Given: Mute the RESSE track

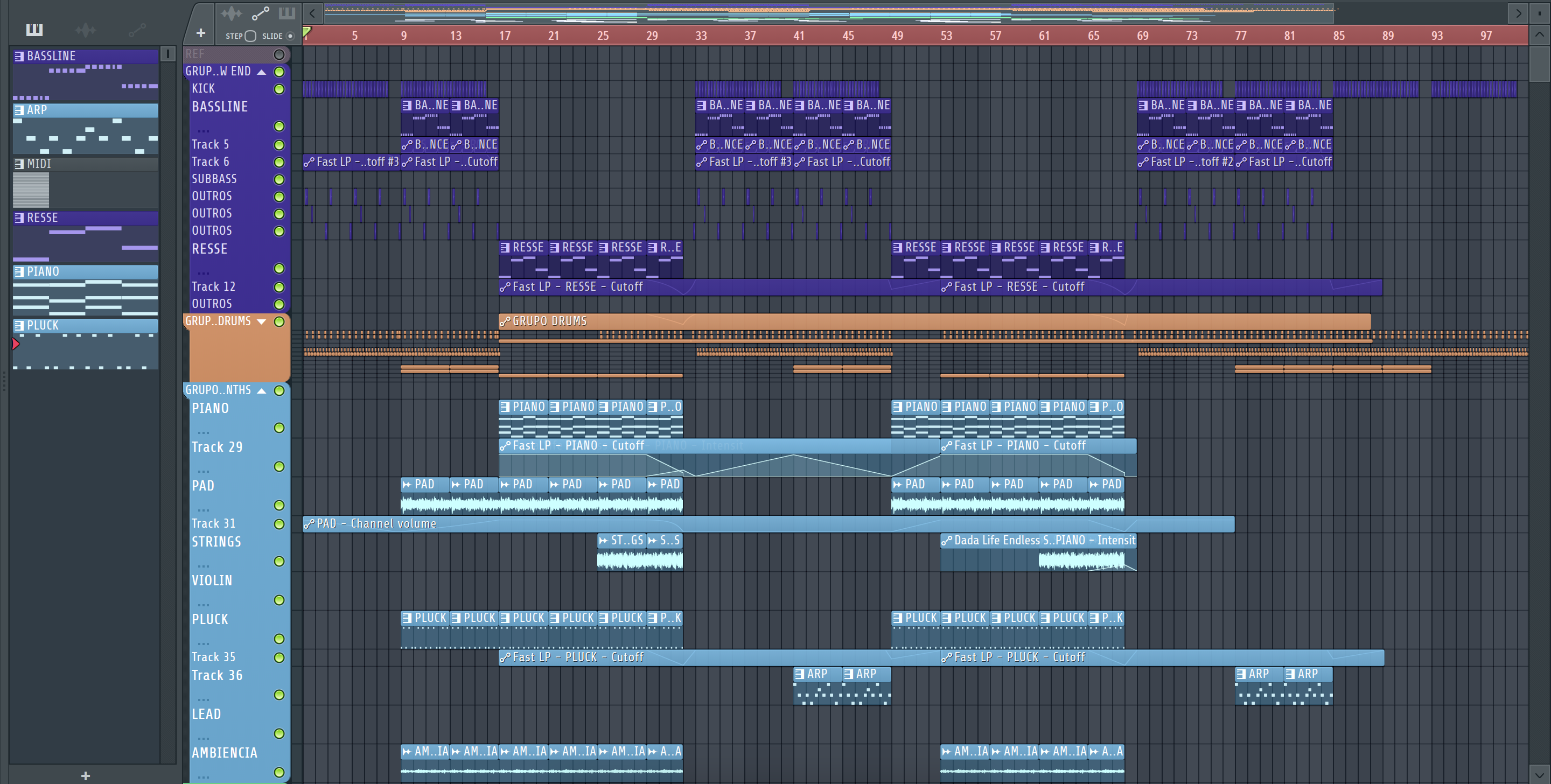Looking at the screenshot, I should click(279, 269).
